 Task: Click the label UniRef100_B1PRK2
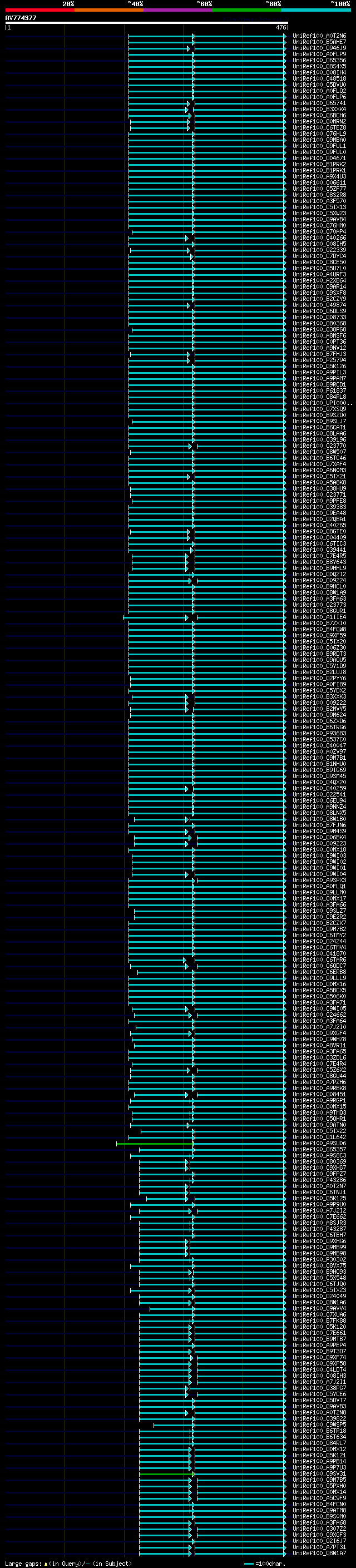[x=319, y=164]
